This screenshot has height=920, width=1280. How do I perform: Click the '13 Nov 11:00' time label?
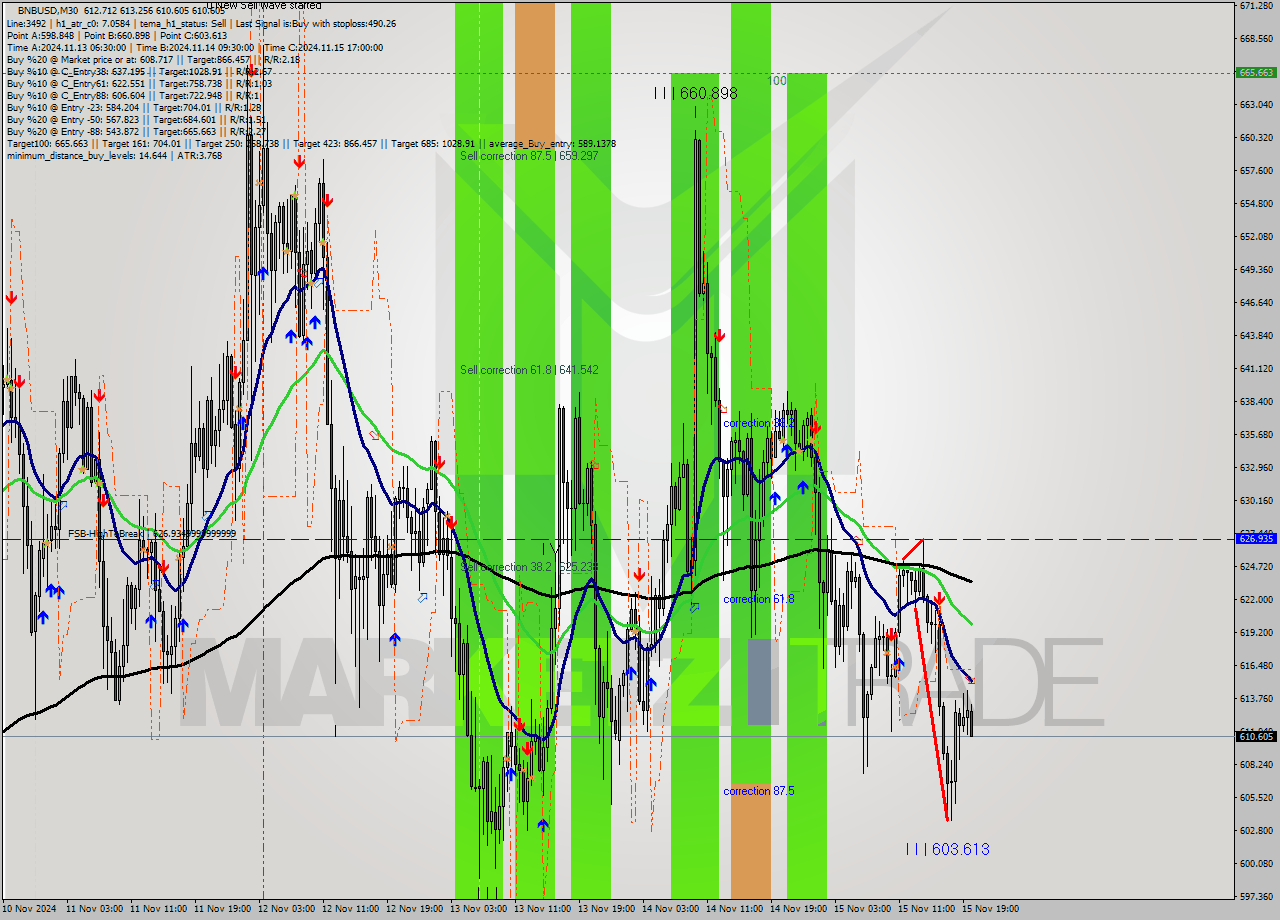pos(542,909)
